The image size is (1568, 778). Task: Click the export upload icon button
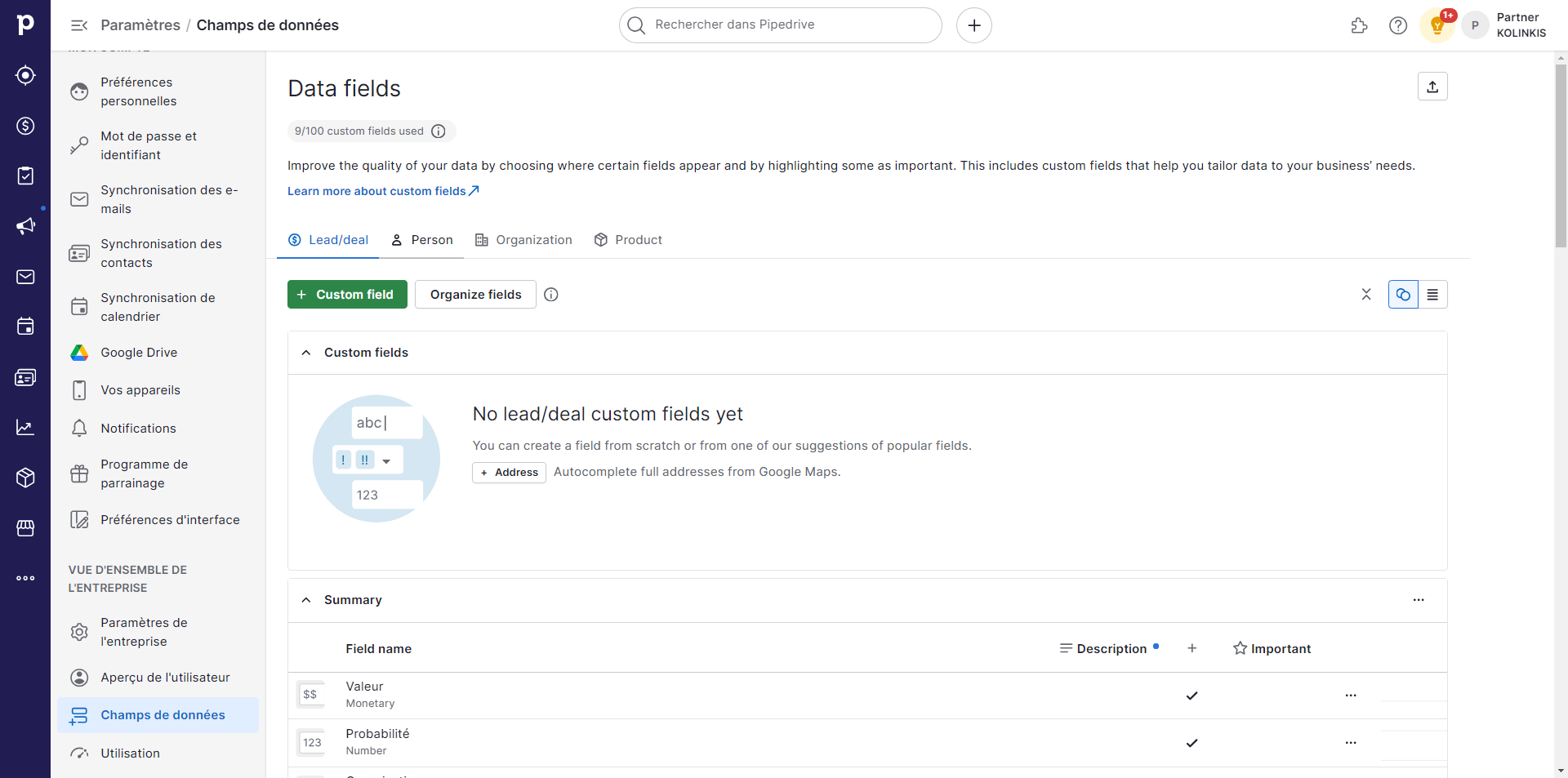click(x=1432, y=87)
